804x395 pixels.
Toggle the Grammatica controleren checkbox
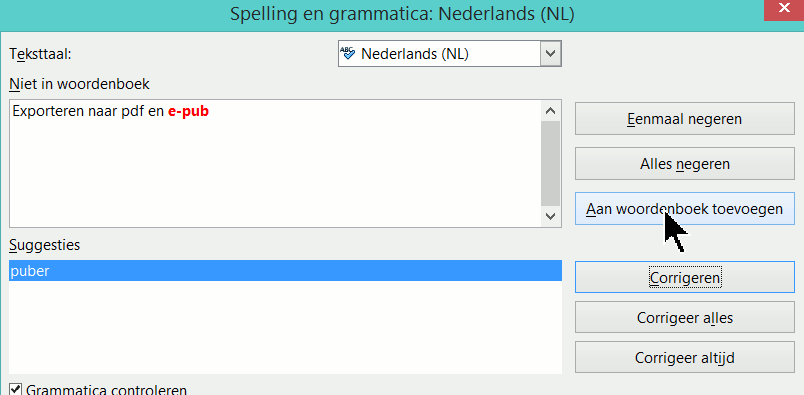16,389
